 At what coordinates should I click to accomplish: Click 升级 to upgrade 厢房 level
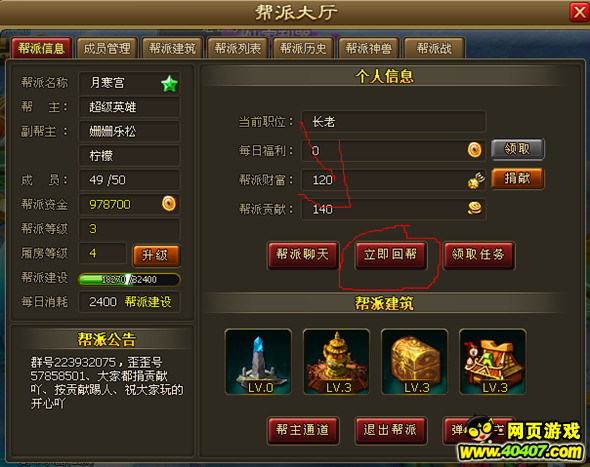[x=157, y=256]
